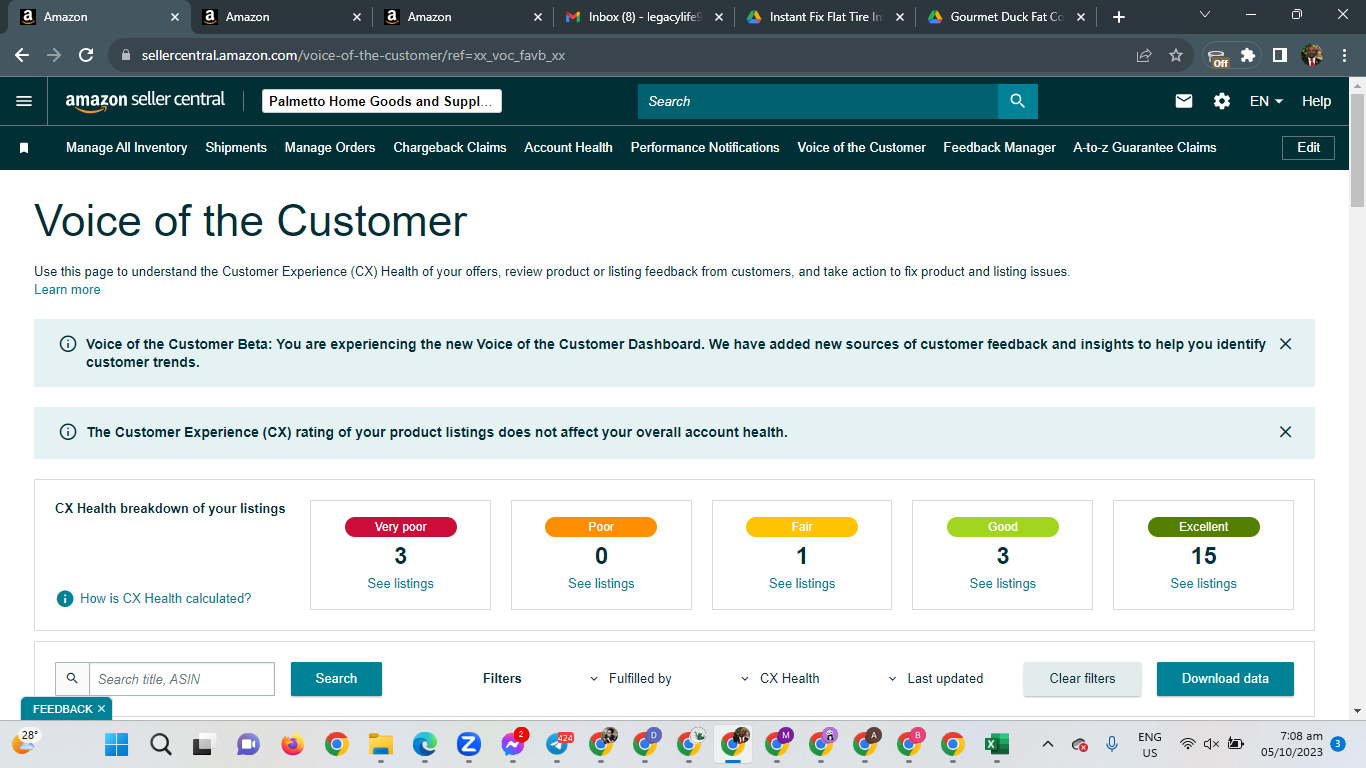This screenshot has width=1366, height=768.
Task: See listings with Excellent CX Health
Action: (1203, 583)
